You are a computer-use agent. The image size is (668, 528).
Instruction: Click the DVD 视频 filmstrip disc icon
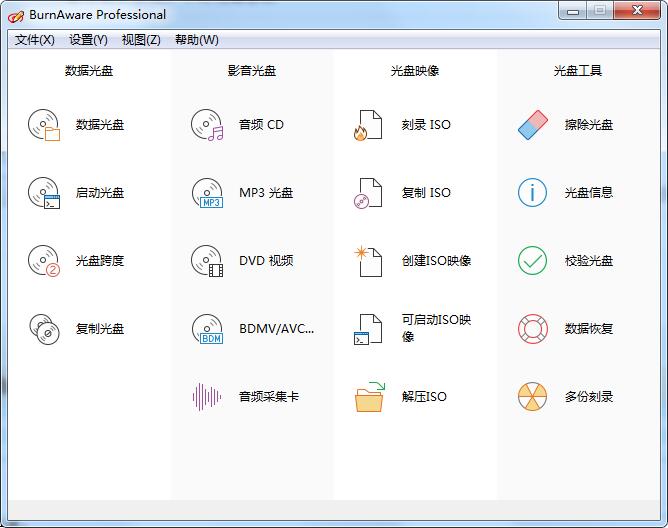[x=207, y=261]
